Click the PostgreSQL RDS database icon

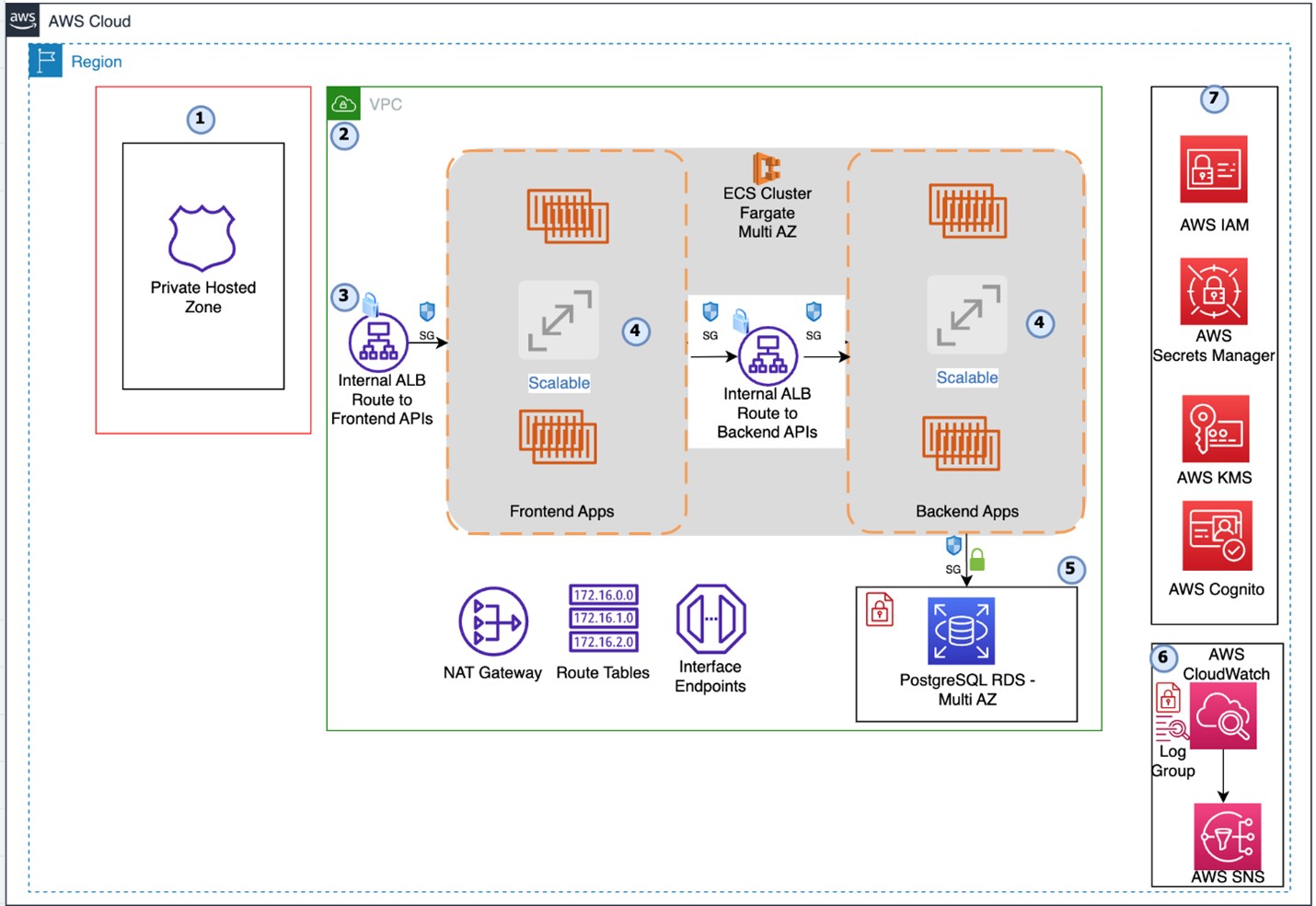pos(961,631)
